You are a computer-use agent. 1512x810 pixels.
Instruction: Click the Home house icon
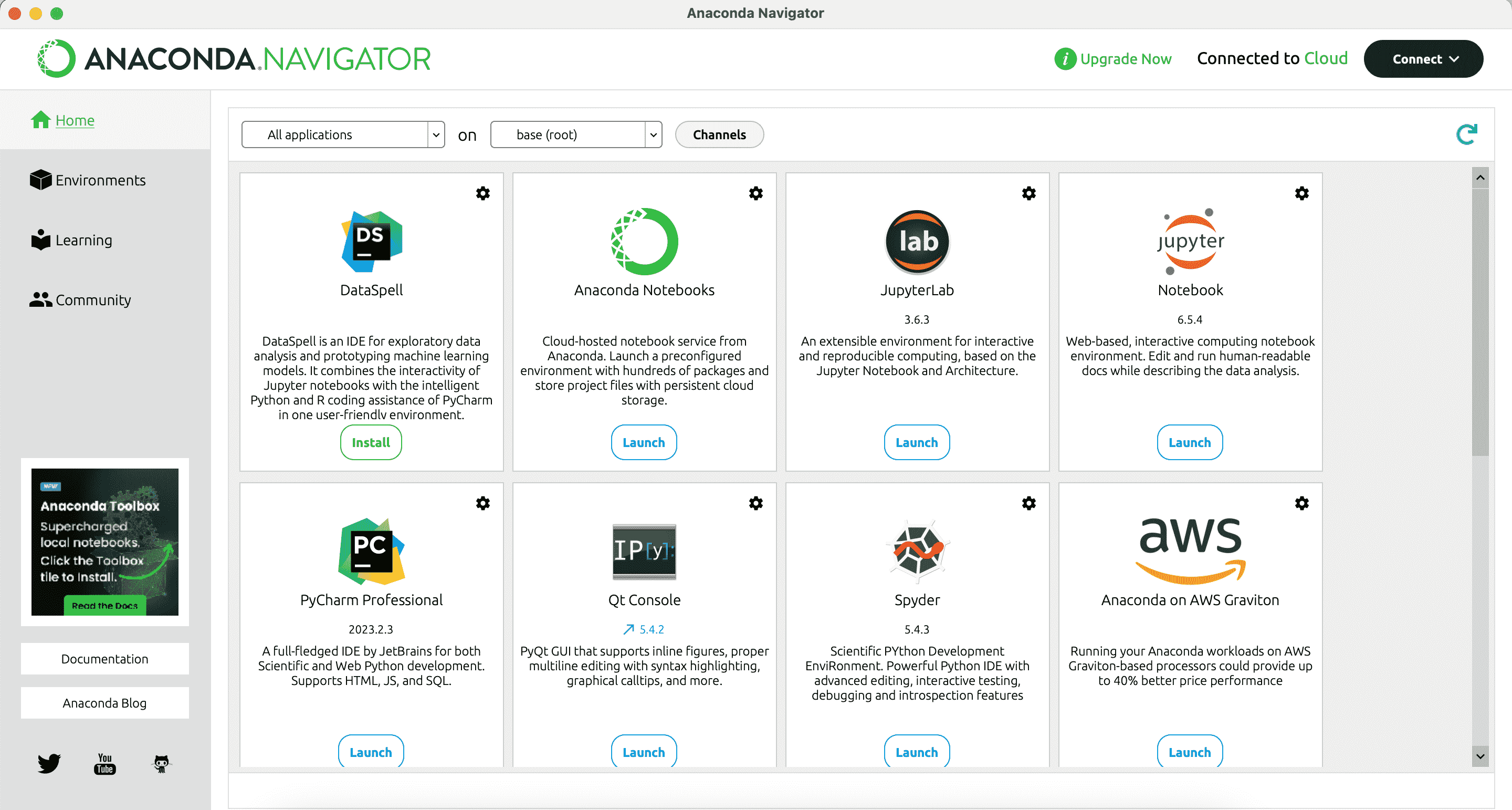pos(40,120)
